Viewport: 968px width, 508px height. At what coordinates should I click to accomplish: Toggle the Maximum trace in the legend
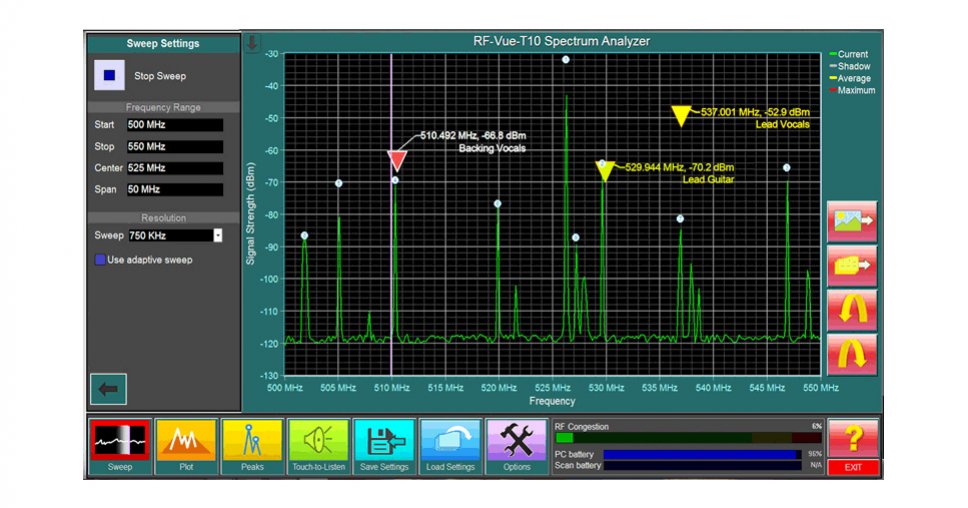click(856, 91)
